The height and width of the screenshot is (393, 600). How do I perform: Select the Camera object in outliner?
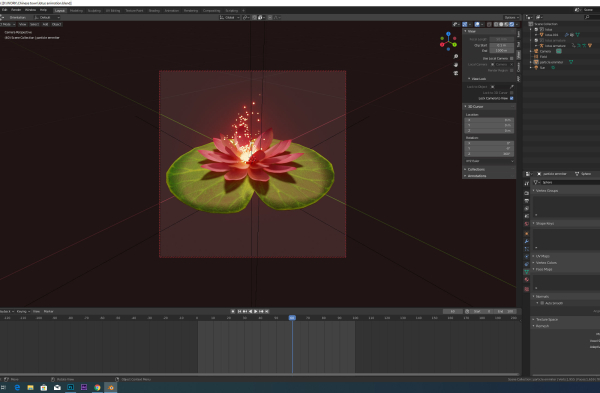545,51
